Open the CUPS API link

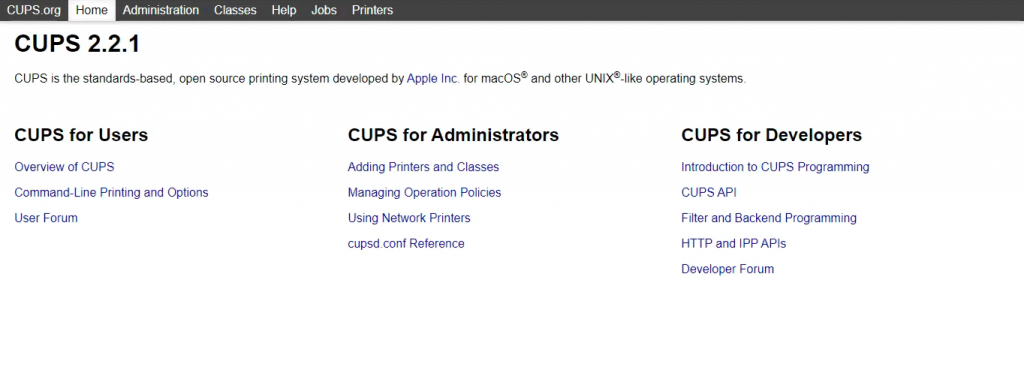709,193
